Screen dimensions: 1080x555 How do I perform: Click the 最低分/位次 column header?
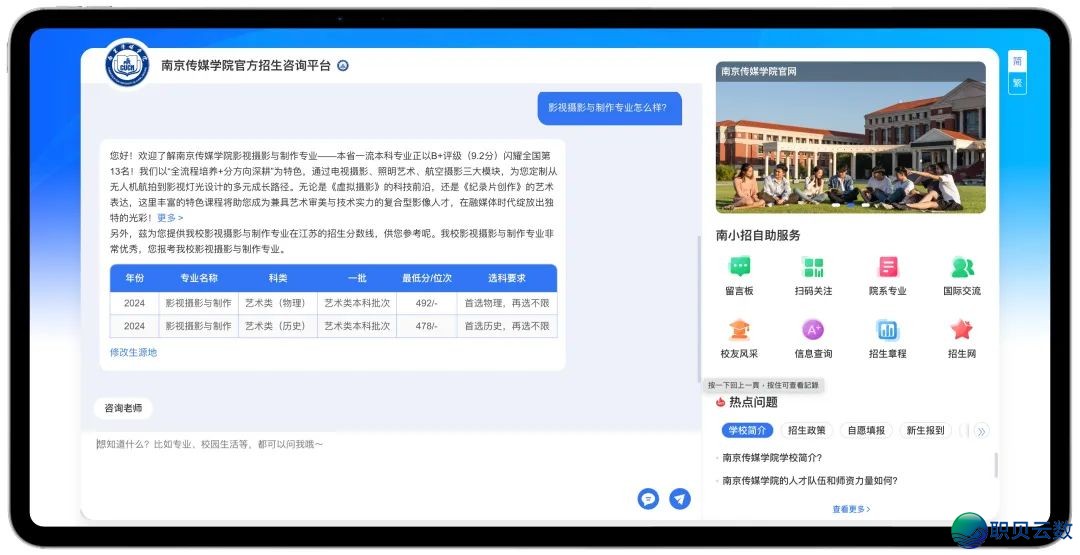(427, 278)
